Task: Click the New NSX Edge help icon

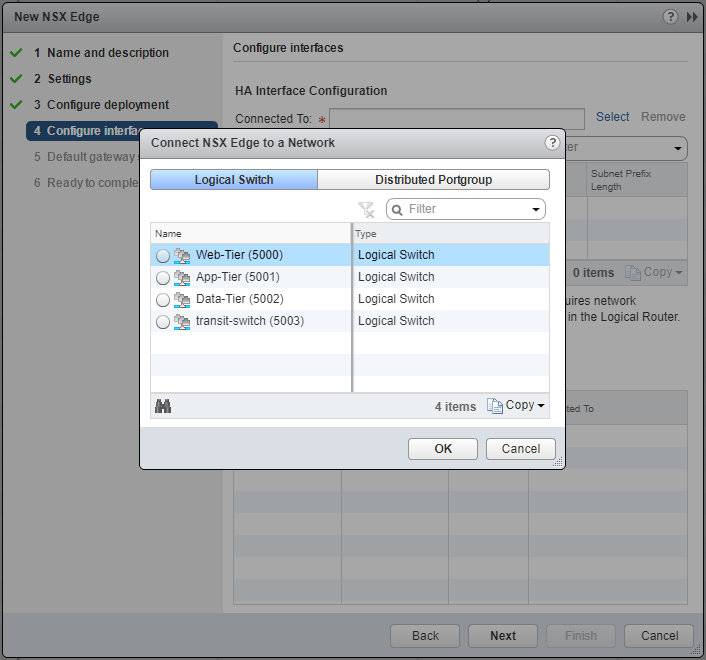Action: (x=670, y=17)
